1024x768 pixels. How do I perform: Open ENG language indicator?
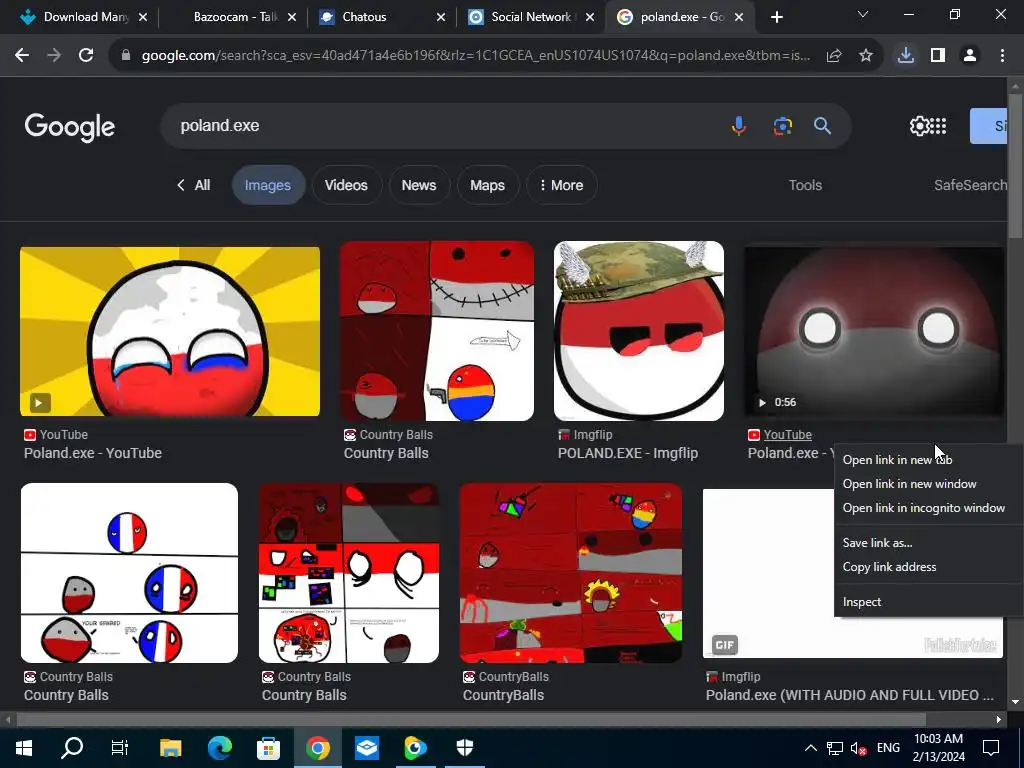[888, 748]
